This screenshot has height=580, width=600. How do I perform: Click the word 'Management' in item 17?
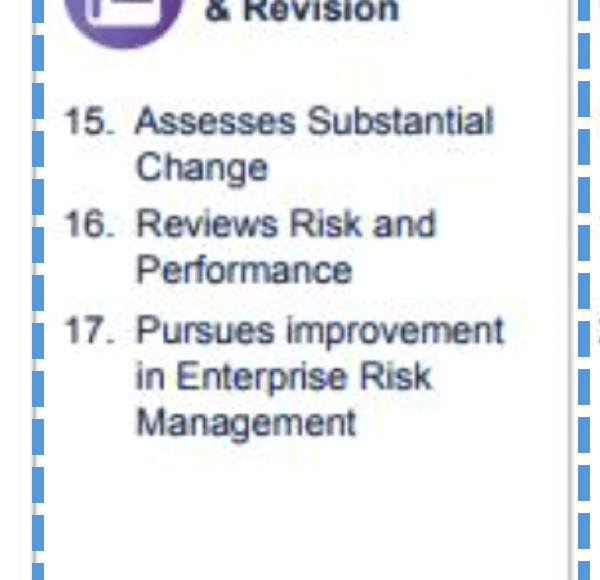[246, 422]
